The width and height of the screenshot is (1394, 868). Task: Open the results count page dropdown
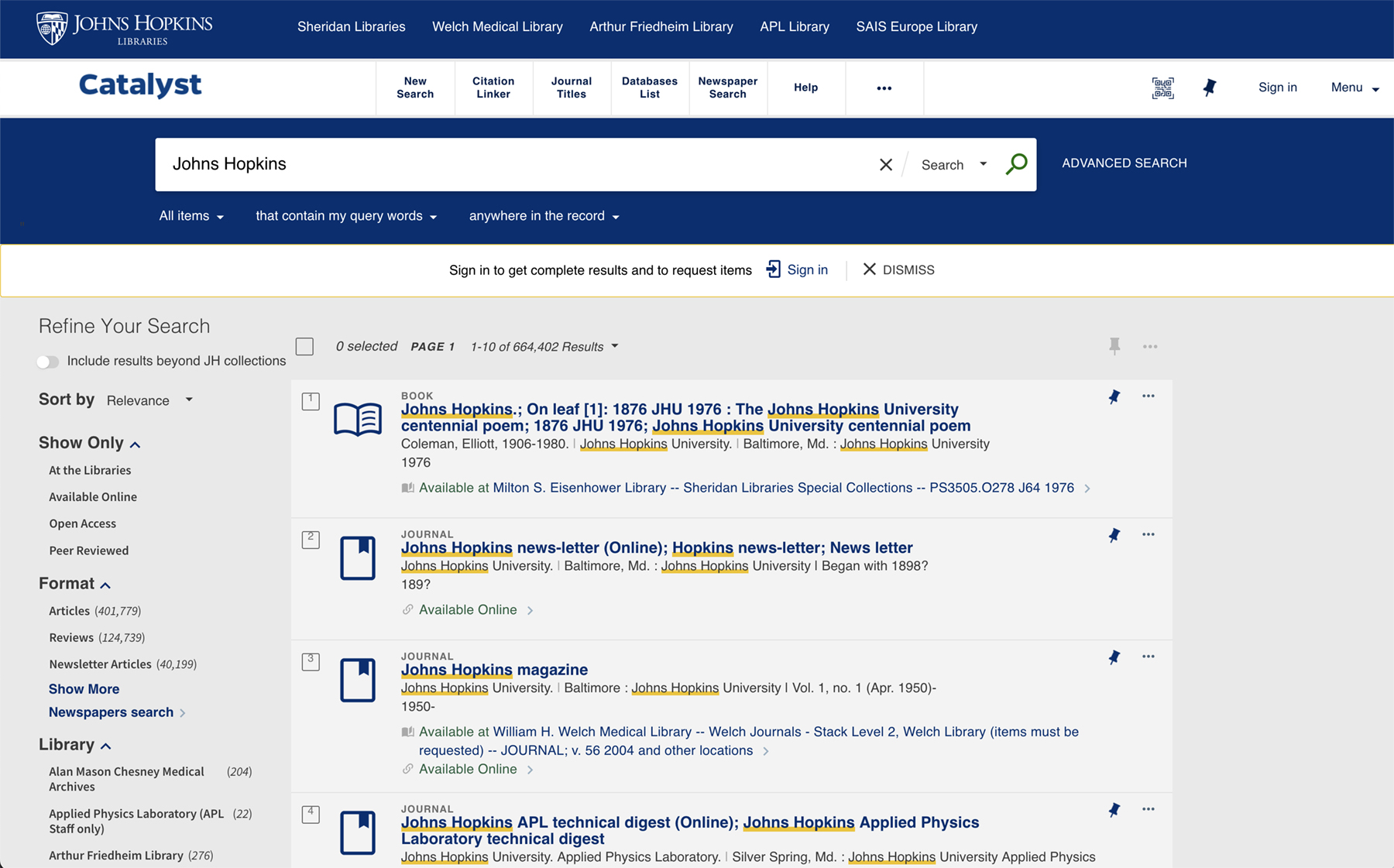pos(544,346)
